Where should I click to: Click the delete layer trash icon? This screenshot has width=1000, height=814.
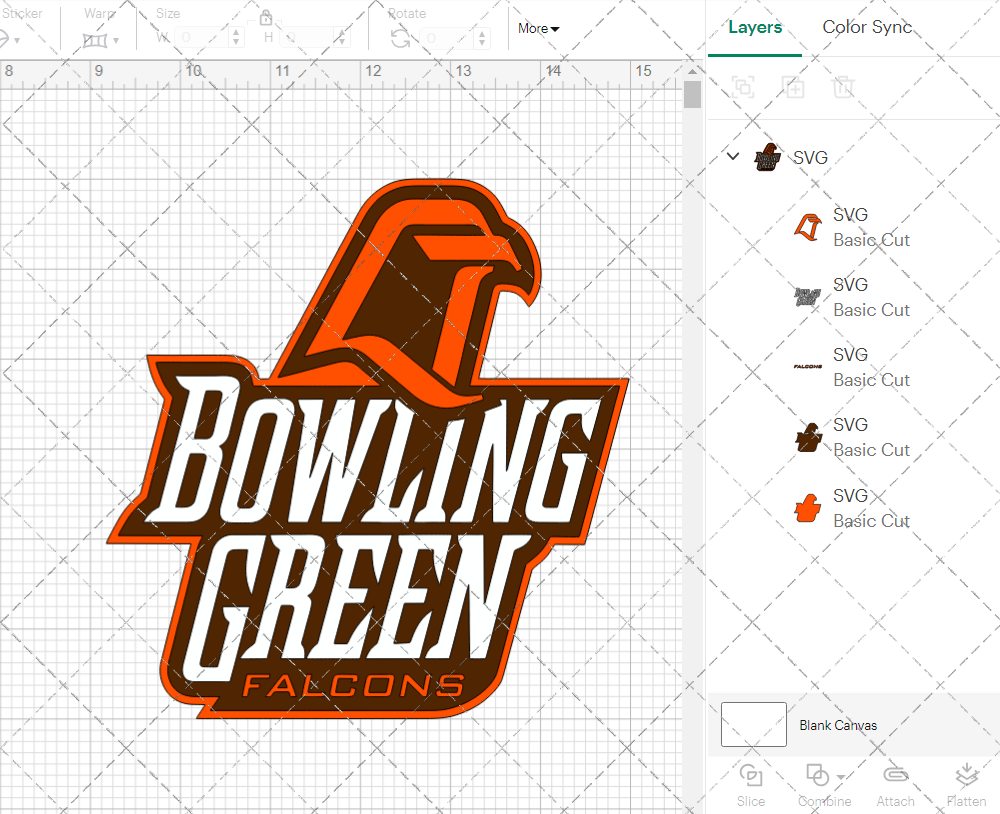coord(843,87)
